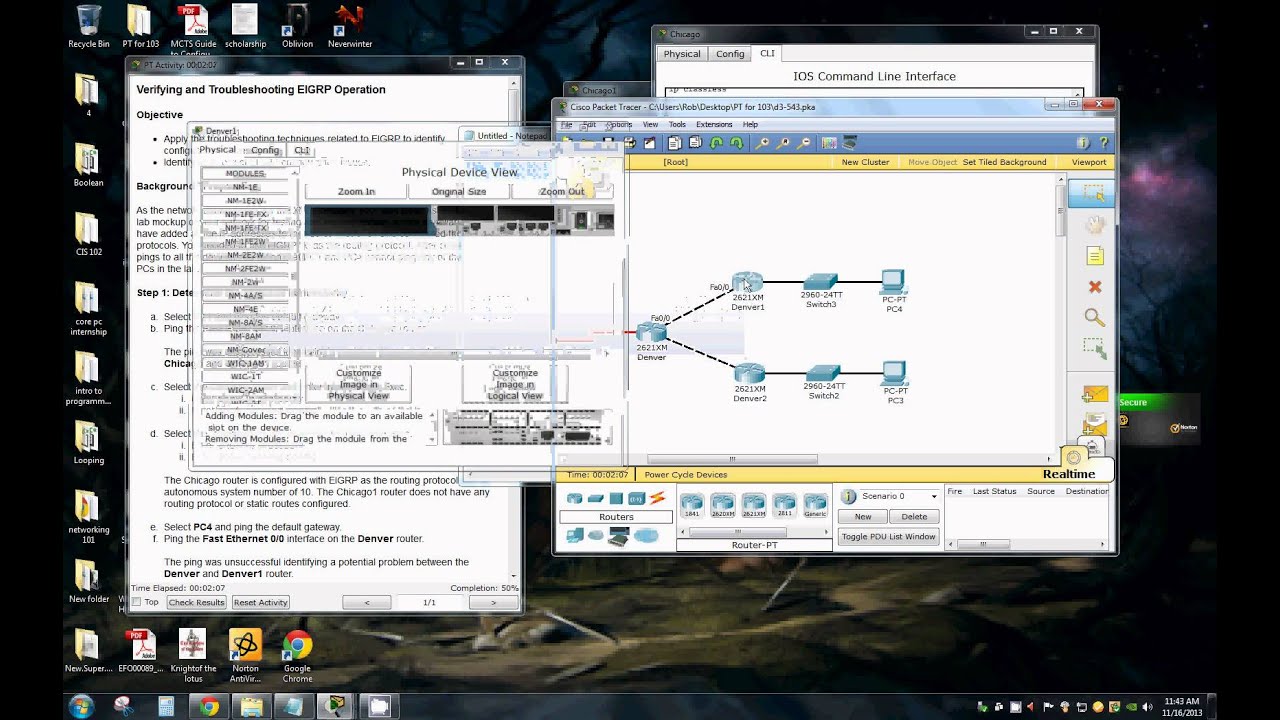Select the Hubs device category icon
Viewport: 1280px width, 720px height.
tap(616, 498)
